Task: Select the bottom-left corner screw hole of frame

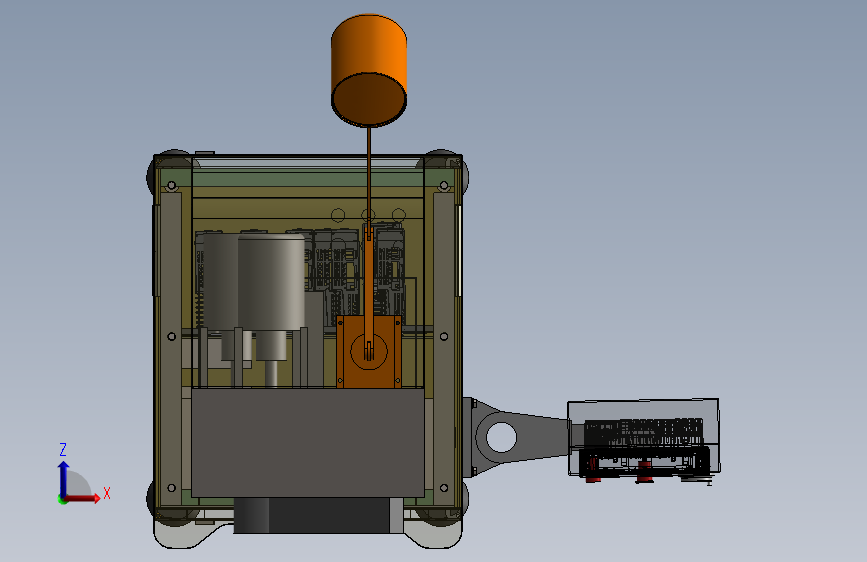Action: (x=171, y=488)
